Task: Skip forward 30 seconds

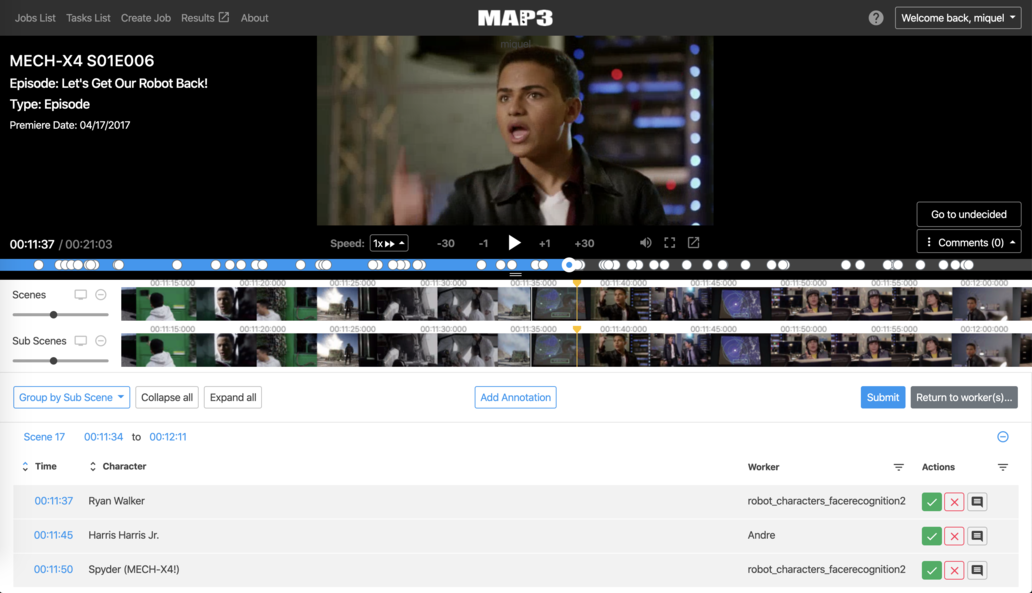Action: pos(584,244)
